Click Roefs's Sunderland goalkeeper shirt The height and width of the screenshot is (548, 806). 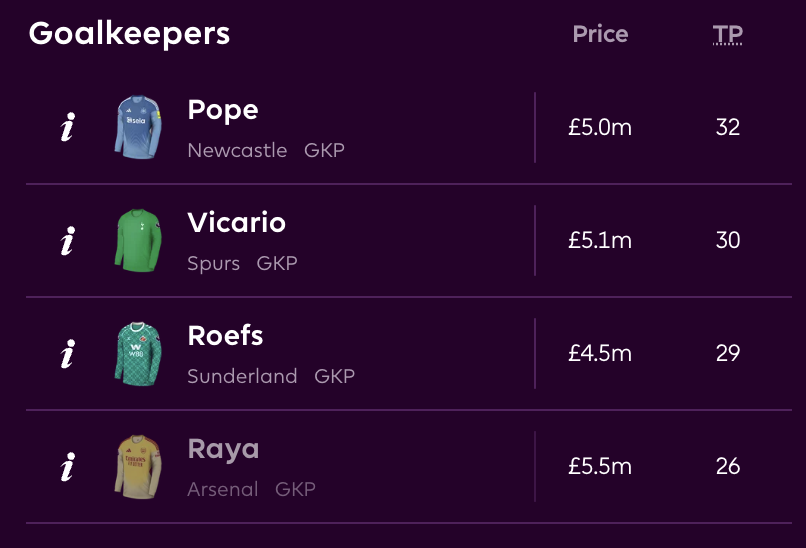[135, 353]
